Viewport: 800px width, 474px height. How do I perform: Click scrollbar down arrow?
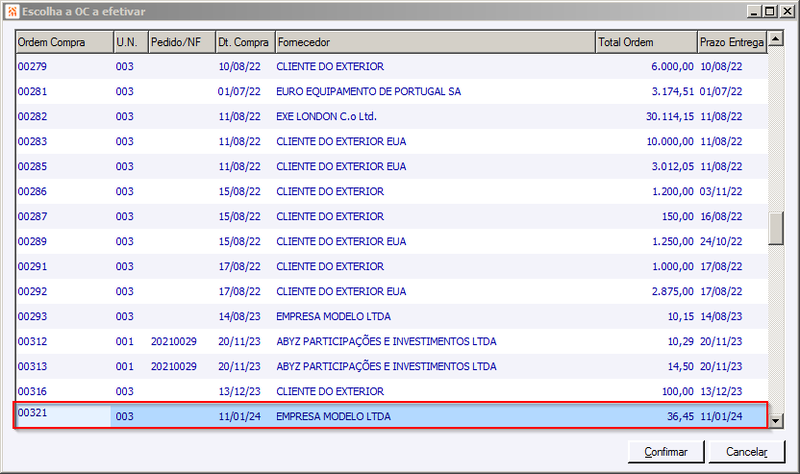(776, 421)
